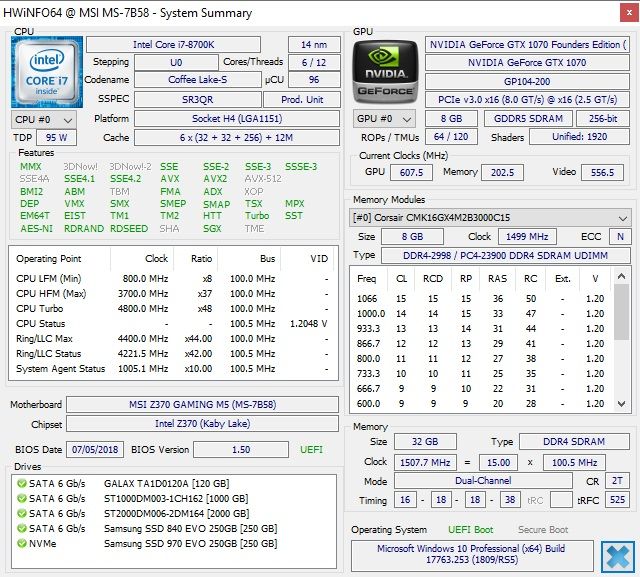
Task: Expand the Corsair memory module dropdown
Action: pos(490,217)
